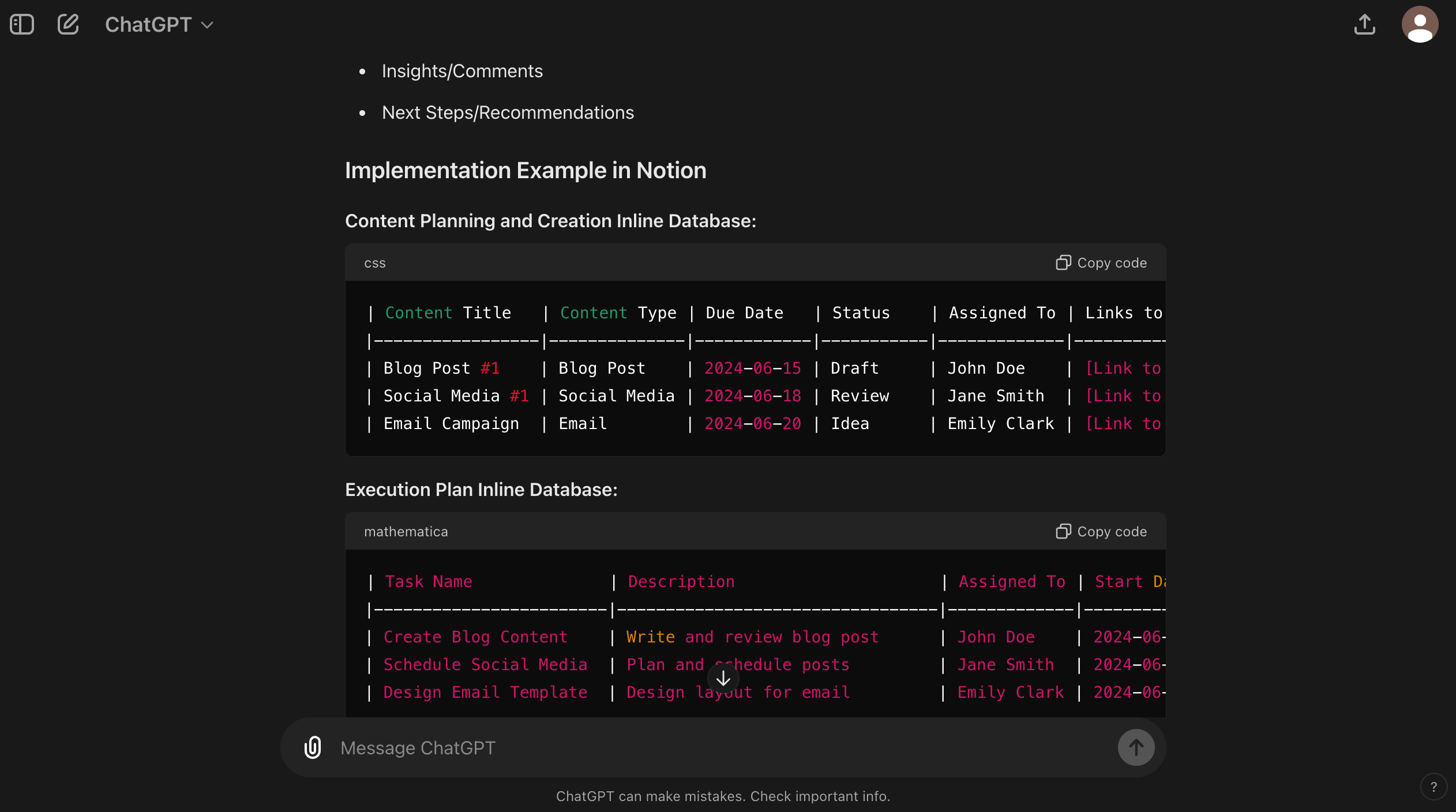Image resolution: width=1456 pixels, height=812 pixels.
Task: Toggle the sidebar panel icon
Action: click(22, 25)
